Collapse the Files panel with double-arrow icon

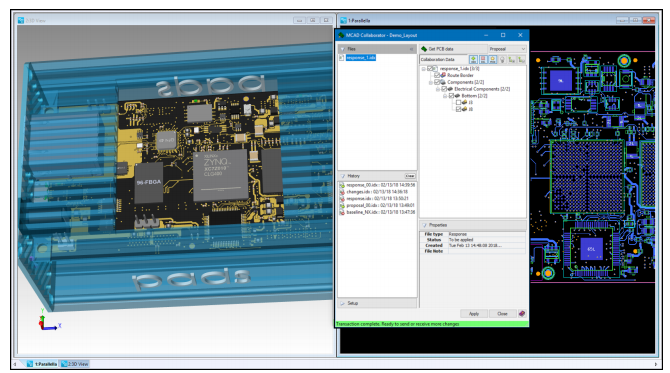411,49
